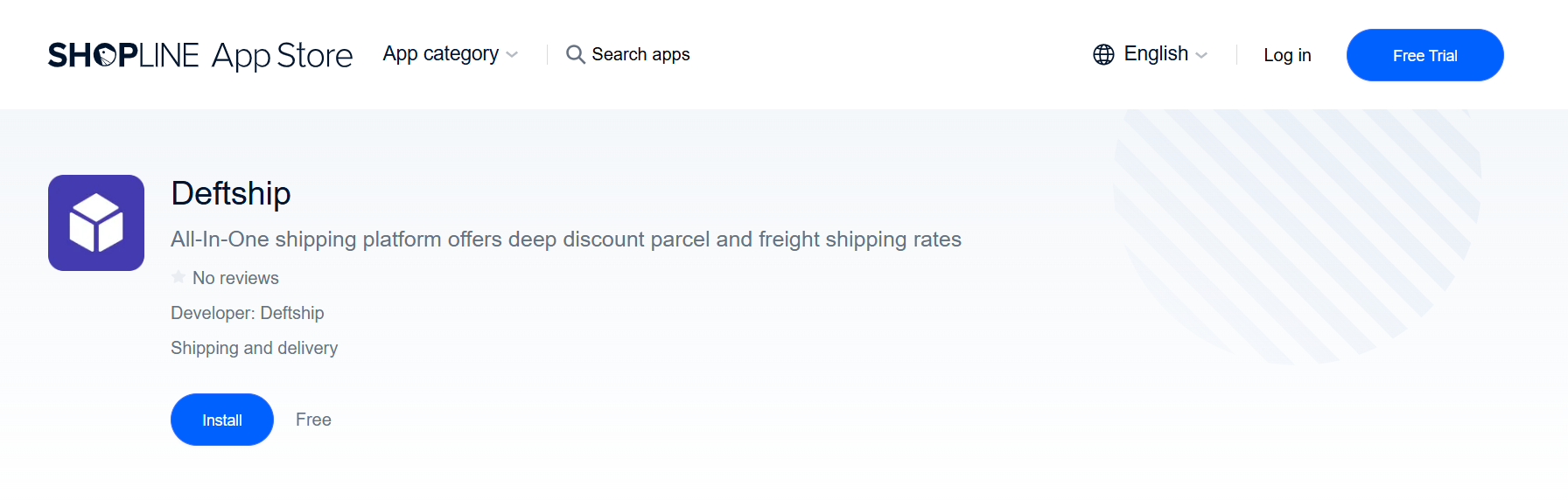
Task: Click the All-In-One shipping platform description
Action: pyautogui.click(x=566, y=240)
